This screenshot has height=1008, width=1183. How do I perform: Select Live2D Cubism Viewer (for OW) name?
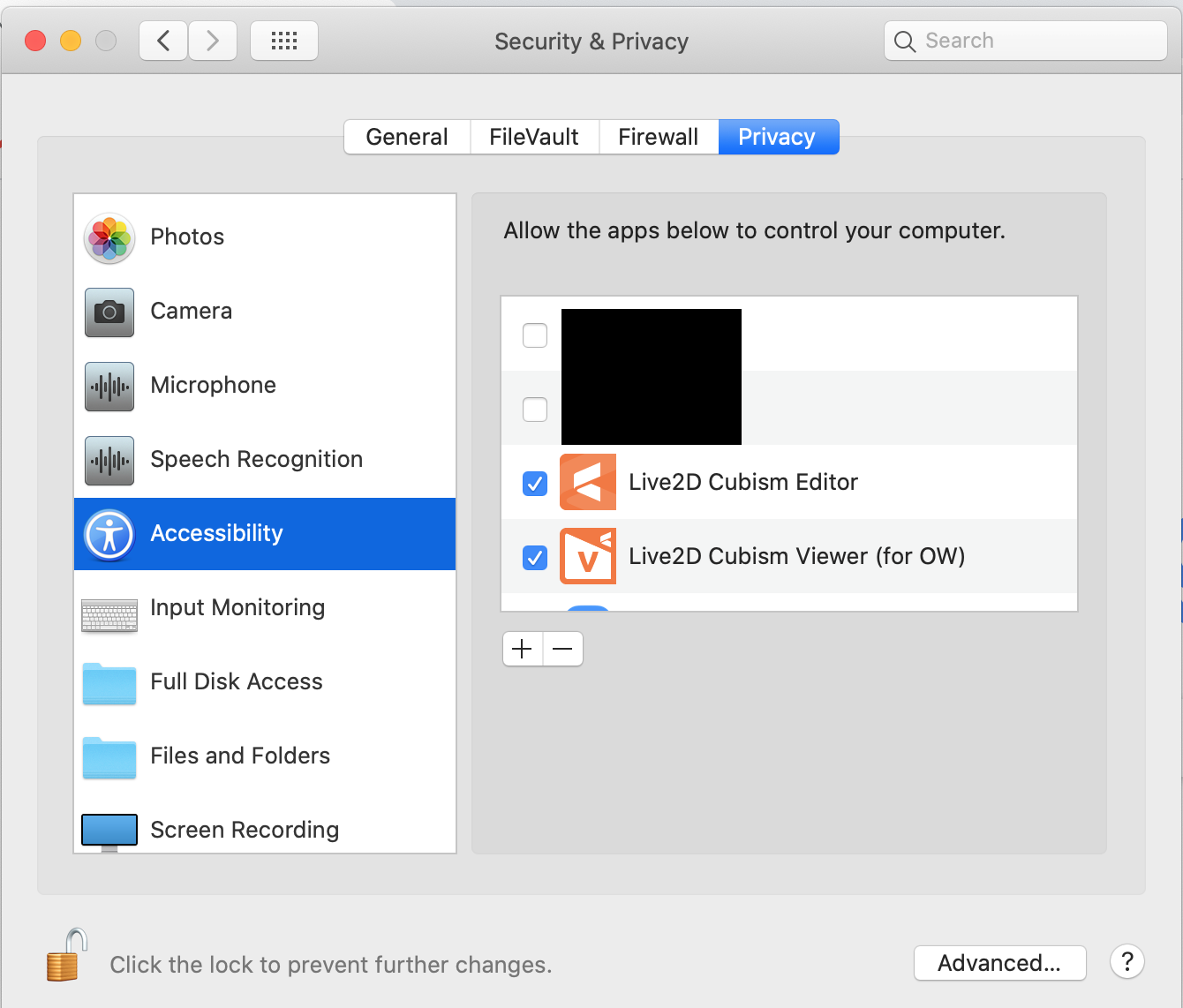tap(797, 556)
